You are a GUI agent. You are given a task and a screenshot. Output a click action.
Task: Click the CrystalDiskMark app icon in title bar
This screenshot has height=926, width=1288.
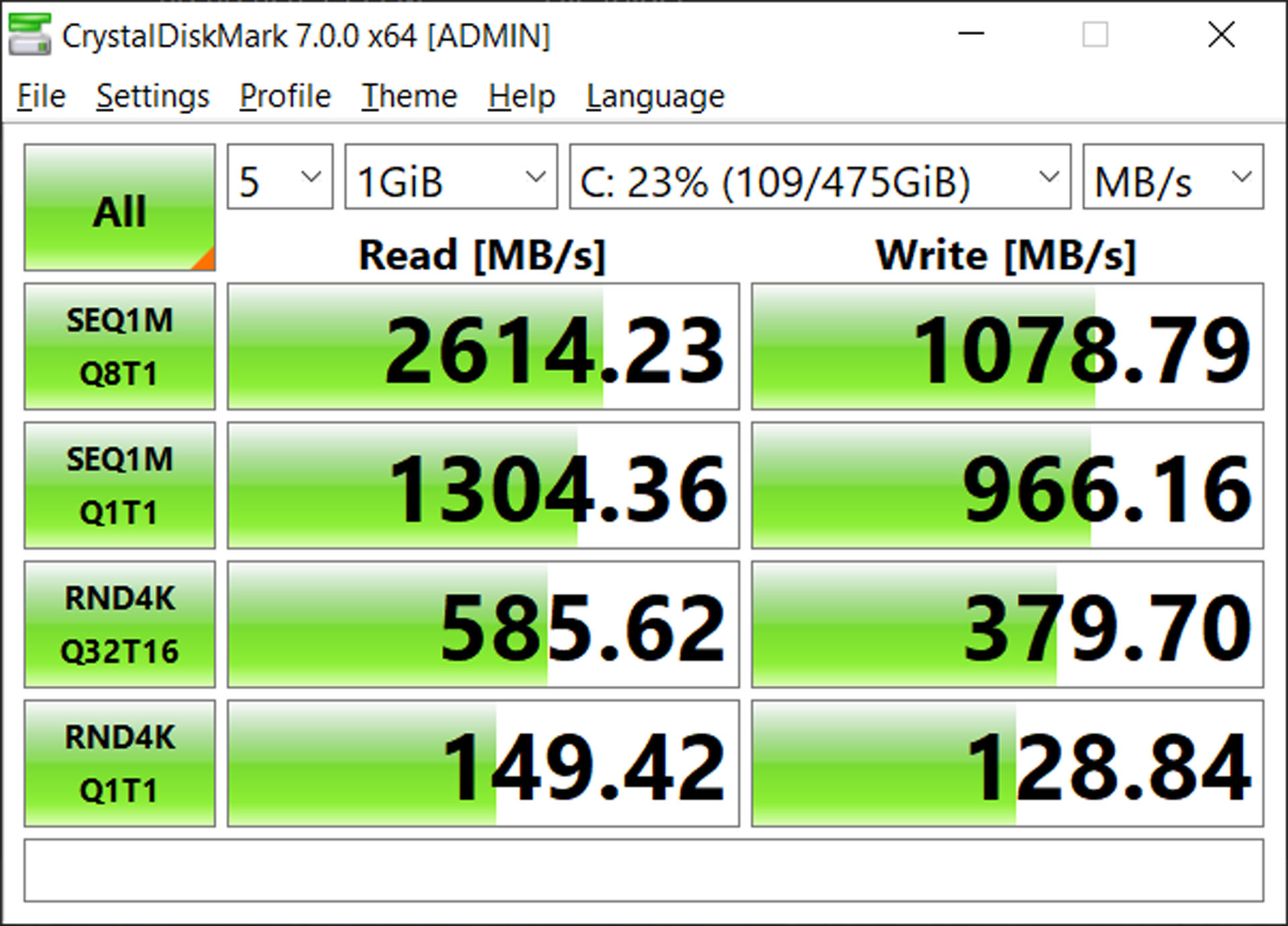click(30, 34)
